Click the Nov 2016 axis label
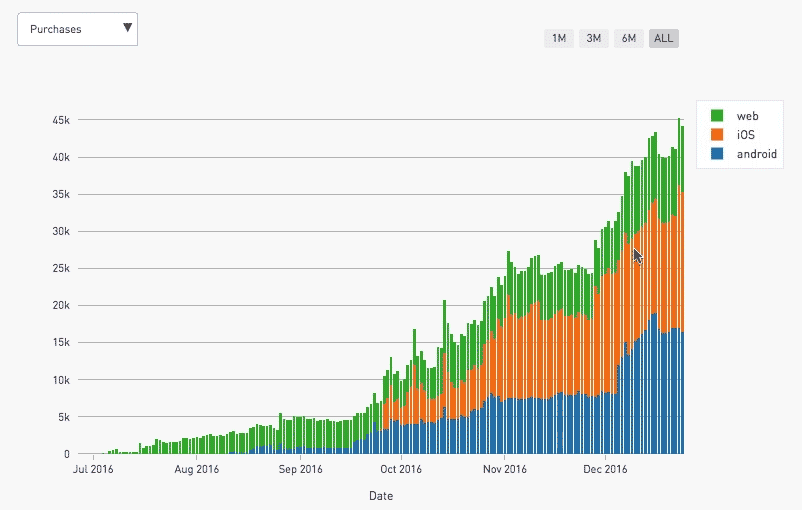 [504, 469]
